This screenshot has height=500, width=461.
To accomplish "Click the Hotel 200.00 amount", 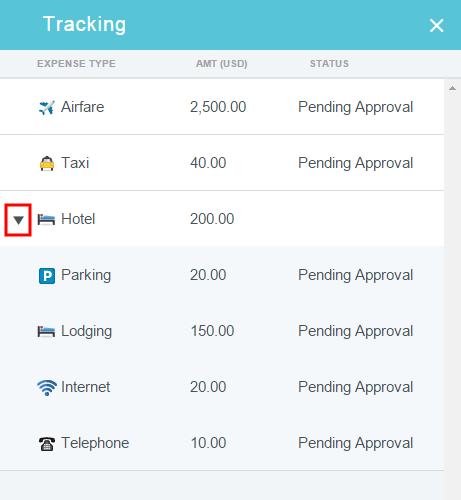I will pyautogui.click(x=212, y=219).
